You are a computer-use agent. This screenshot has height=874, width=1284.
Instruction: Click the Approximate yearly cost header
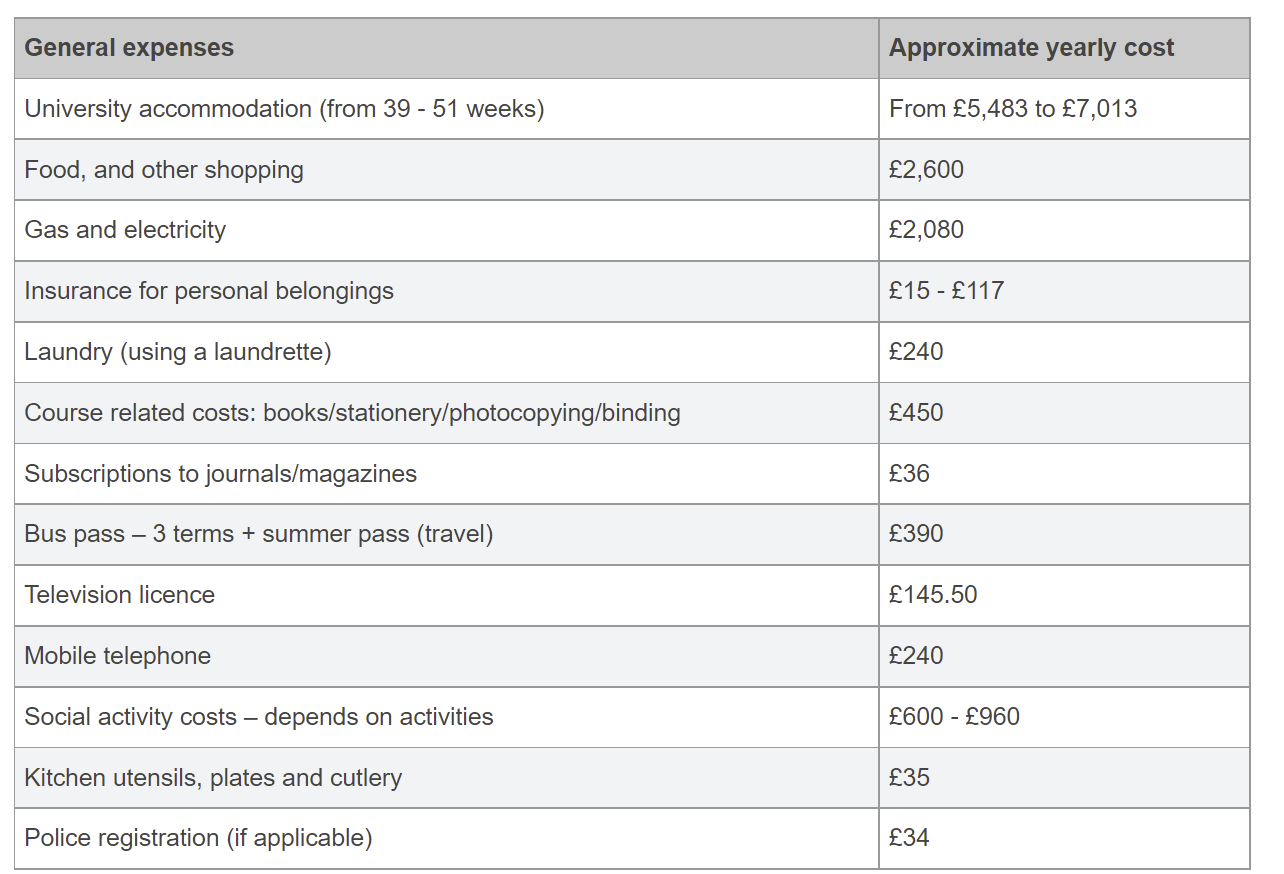coord(1031,48)
